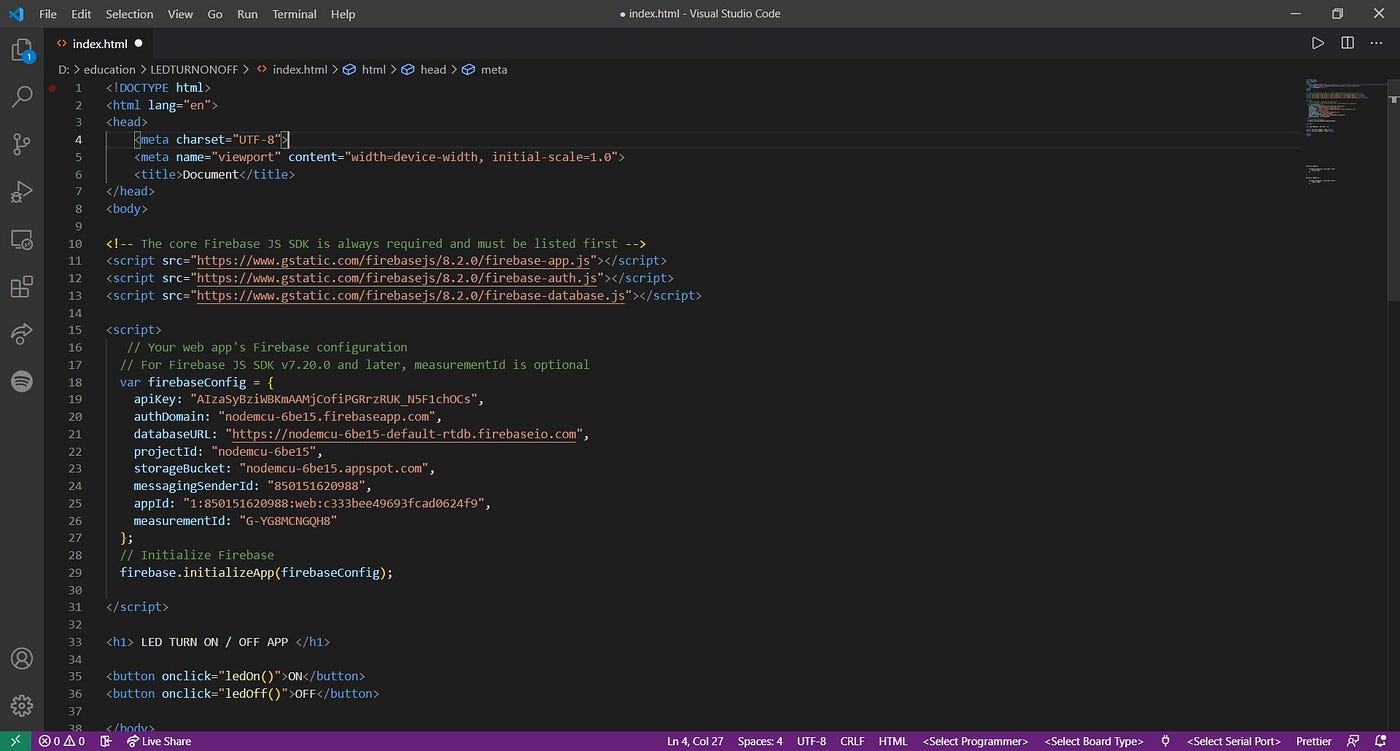Start a Live Share session
The height and width of the screenshot is (751, 1400).
click(x=159, y=741)
